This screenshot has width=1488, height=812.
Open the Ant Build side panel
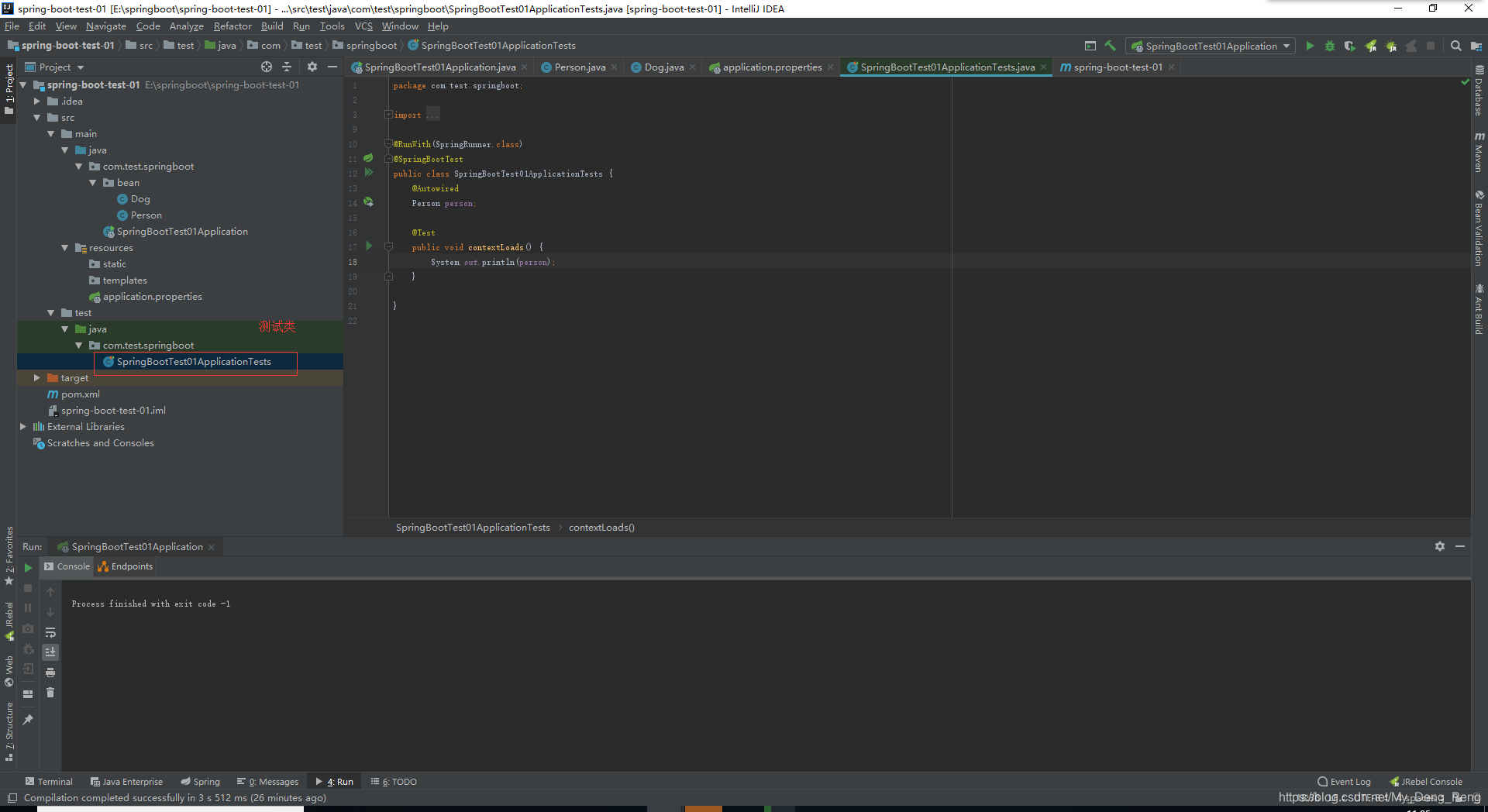pos(1479,309)
